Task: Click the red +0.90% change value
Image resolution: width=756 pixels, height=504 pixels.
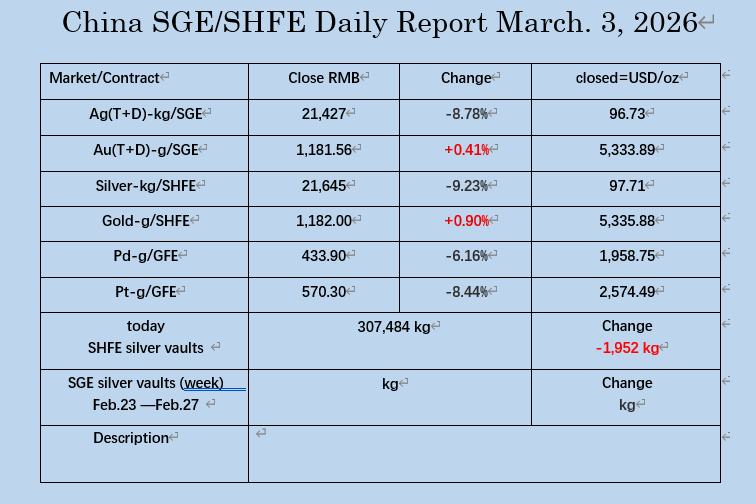Action: tap(466, 220)
